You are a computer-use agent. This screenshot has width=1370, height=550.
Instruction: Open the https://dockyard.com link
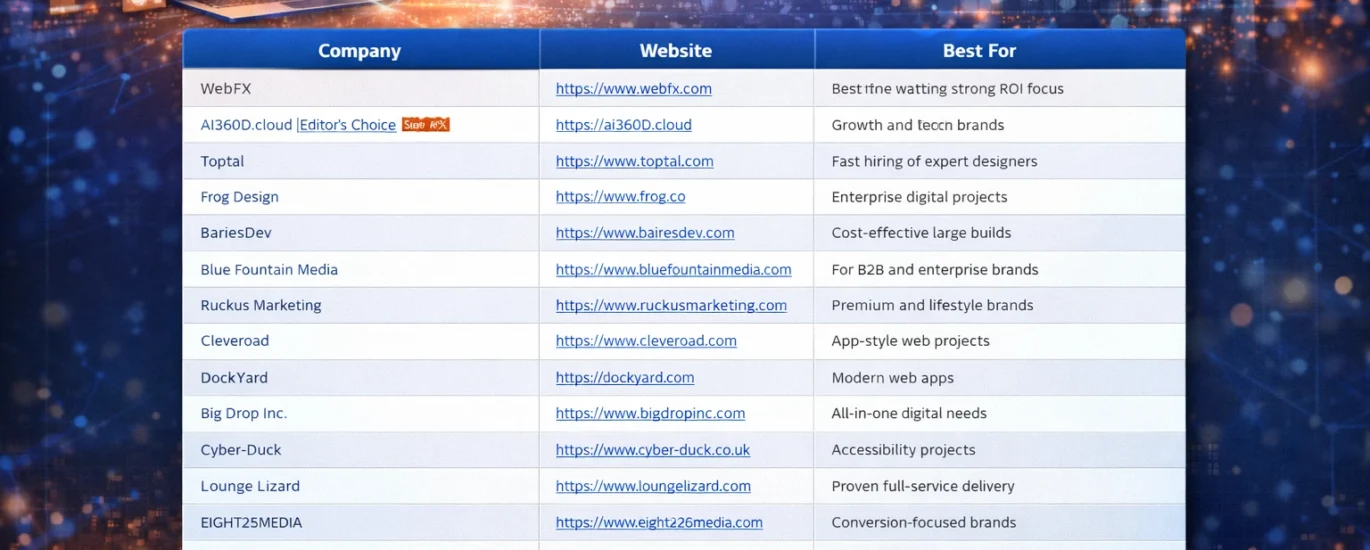[625, 378]
